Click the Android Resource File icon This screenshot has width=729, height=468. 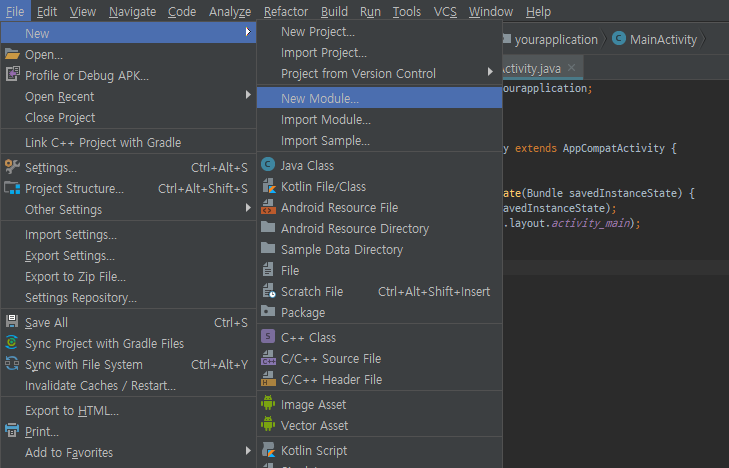[x=267, y=208]
